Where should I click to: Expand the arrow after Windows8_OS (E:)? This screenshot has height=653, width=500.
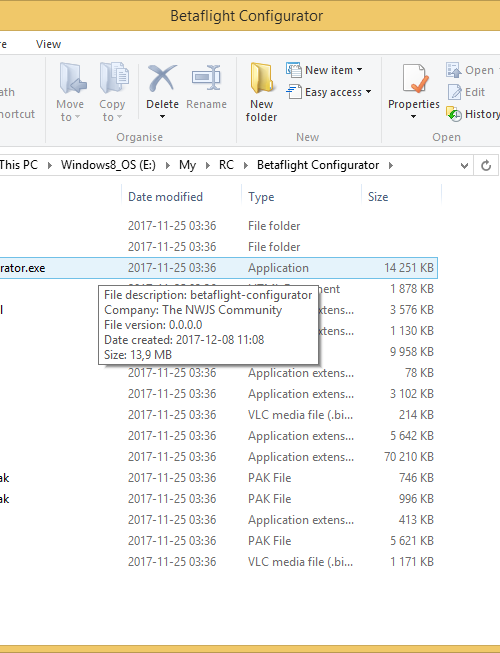tap(168, 165)
